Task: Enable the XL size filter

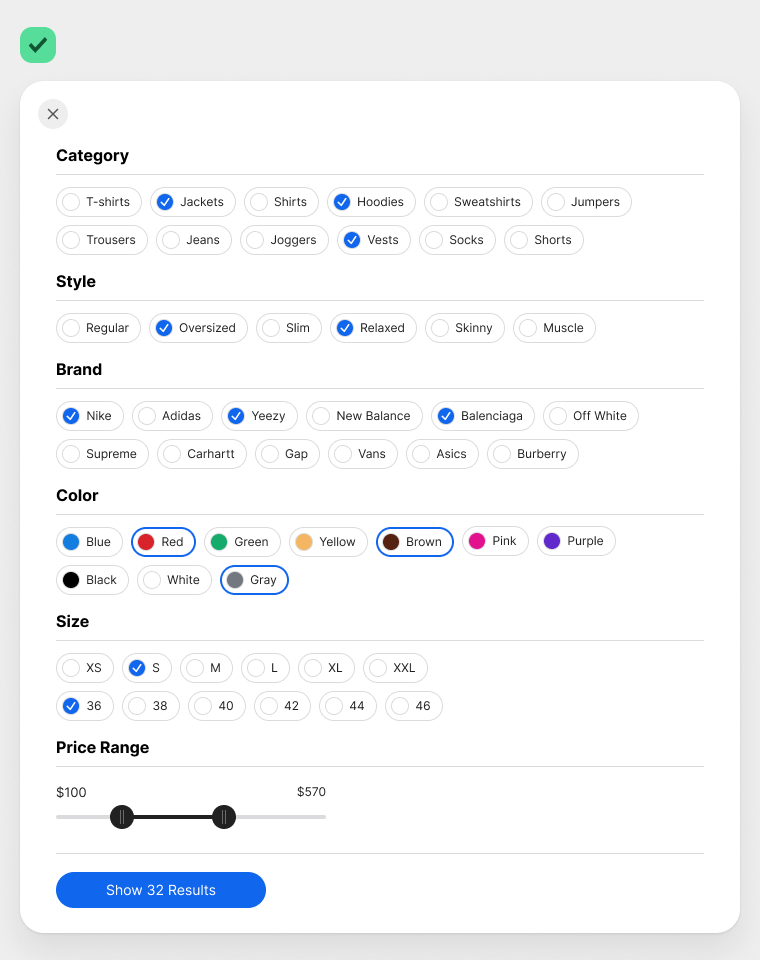Action: point(326,667)
